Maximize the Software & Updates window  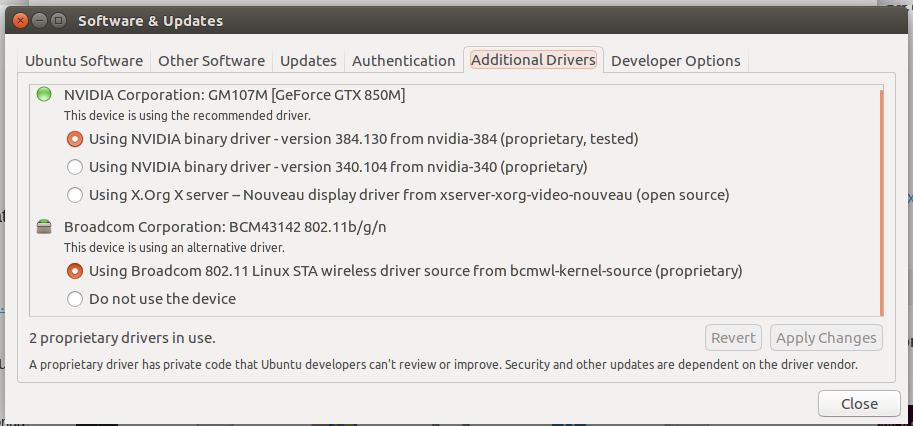pyautogui.click(x=58, y=21)
